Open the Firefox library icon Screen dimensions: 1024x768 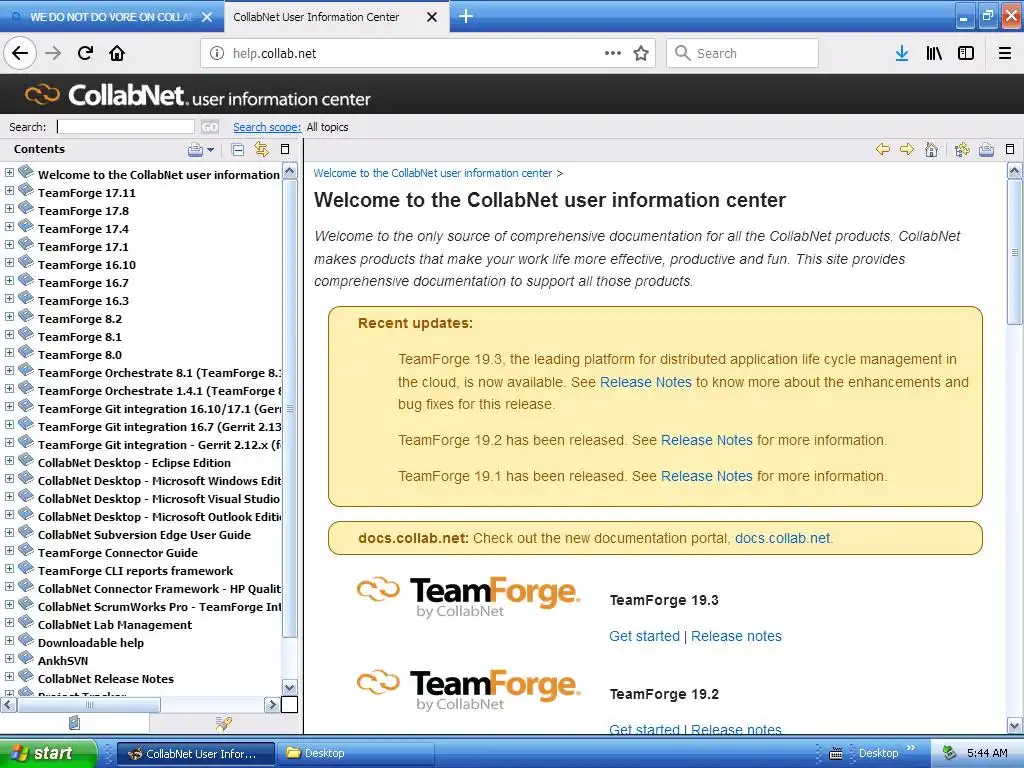[x=934, y=54]
